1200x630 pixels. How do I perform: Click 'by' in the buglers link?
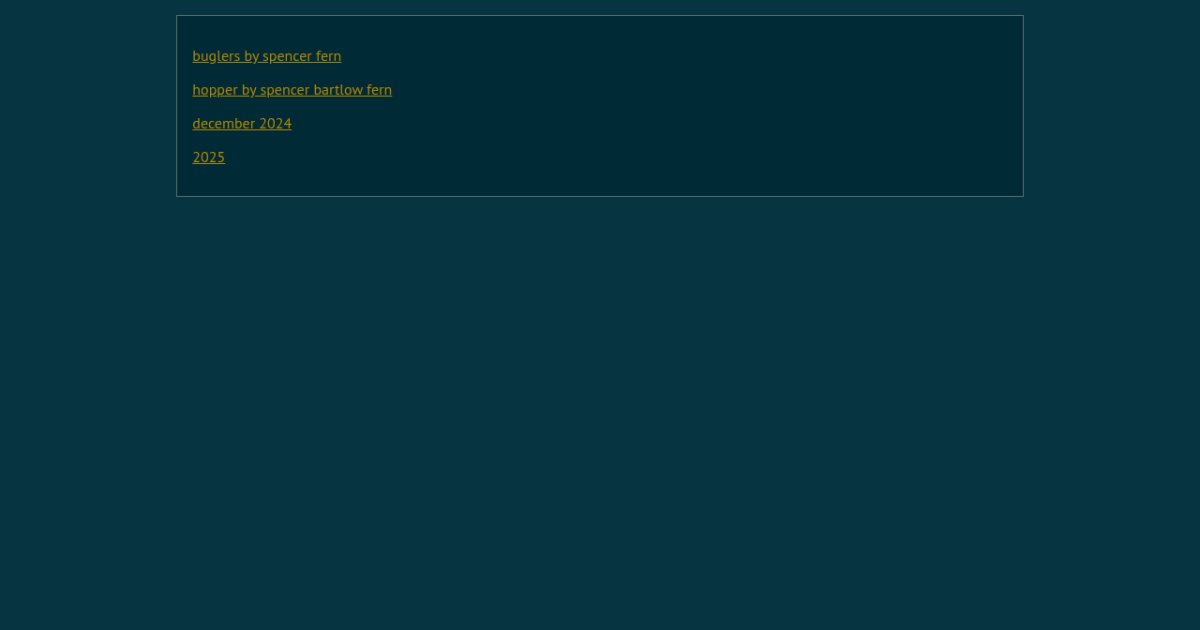251,56
